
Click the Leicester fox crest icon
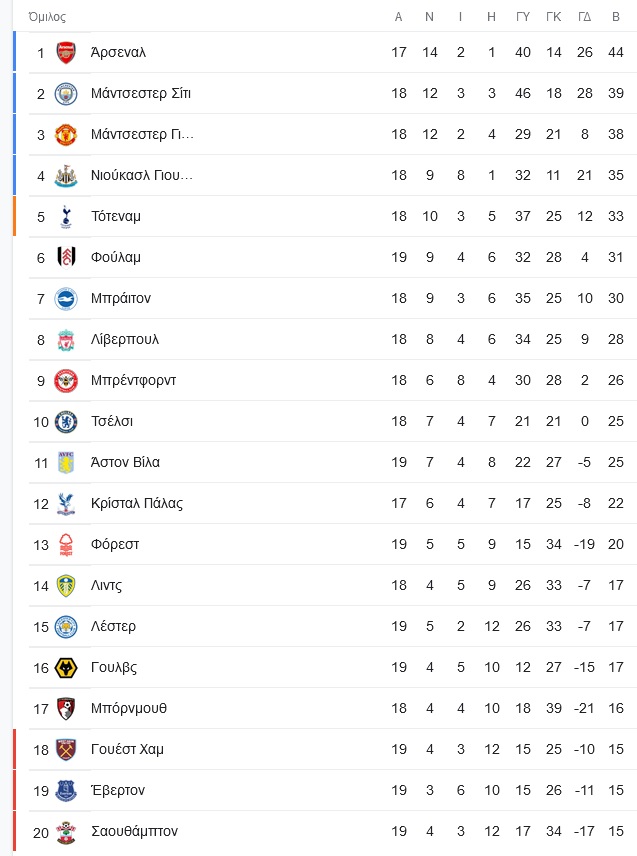66,626
